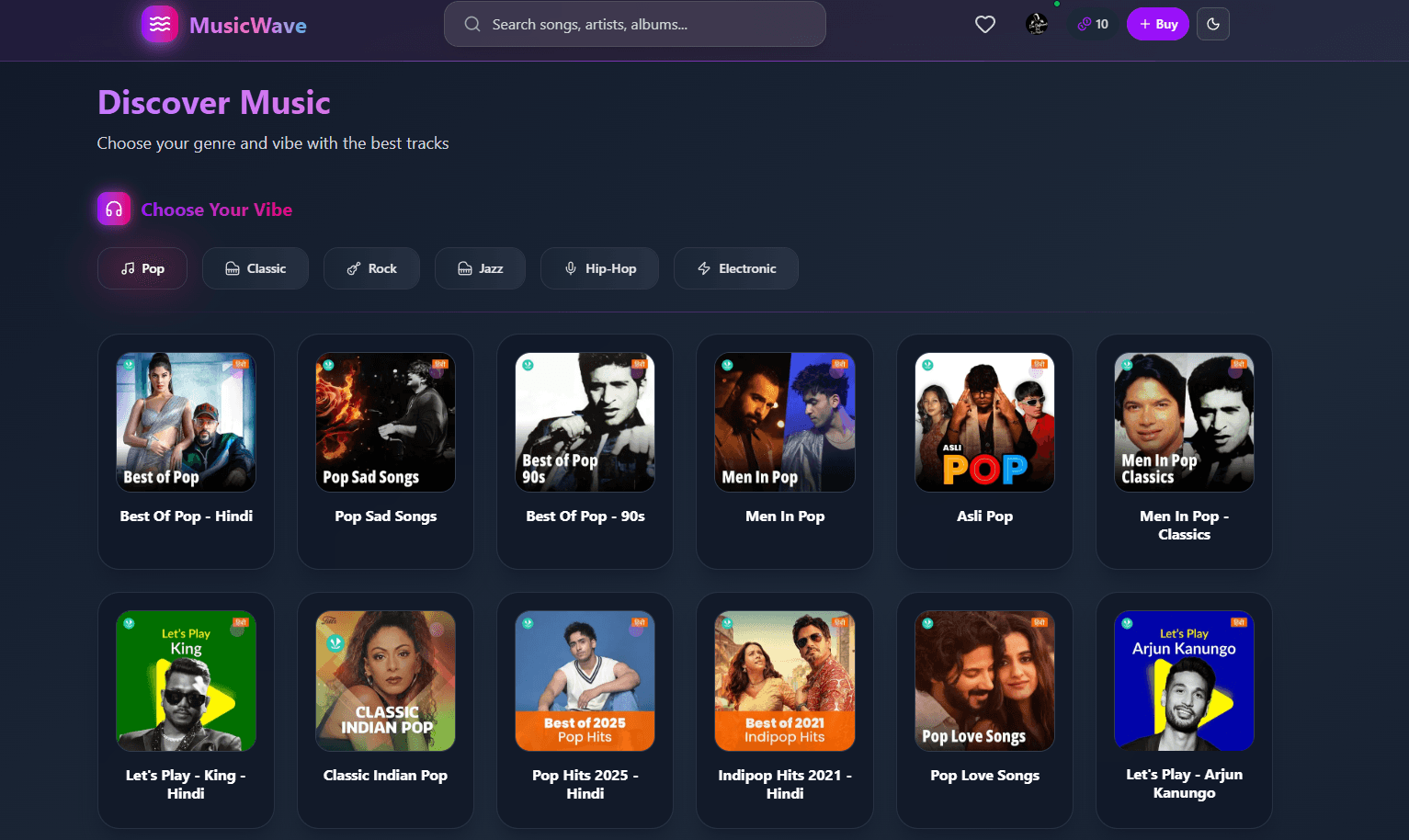
Task: Open the Men In Pop - Classics cover
Action: [x=1184, y=422]
